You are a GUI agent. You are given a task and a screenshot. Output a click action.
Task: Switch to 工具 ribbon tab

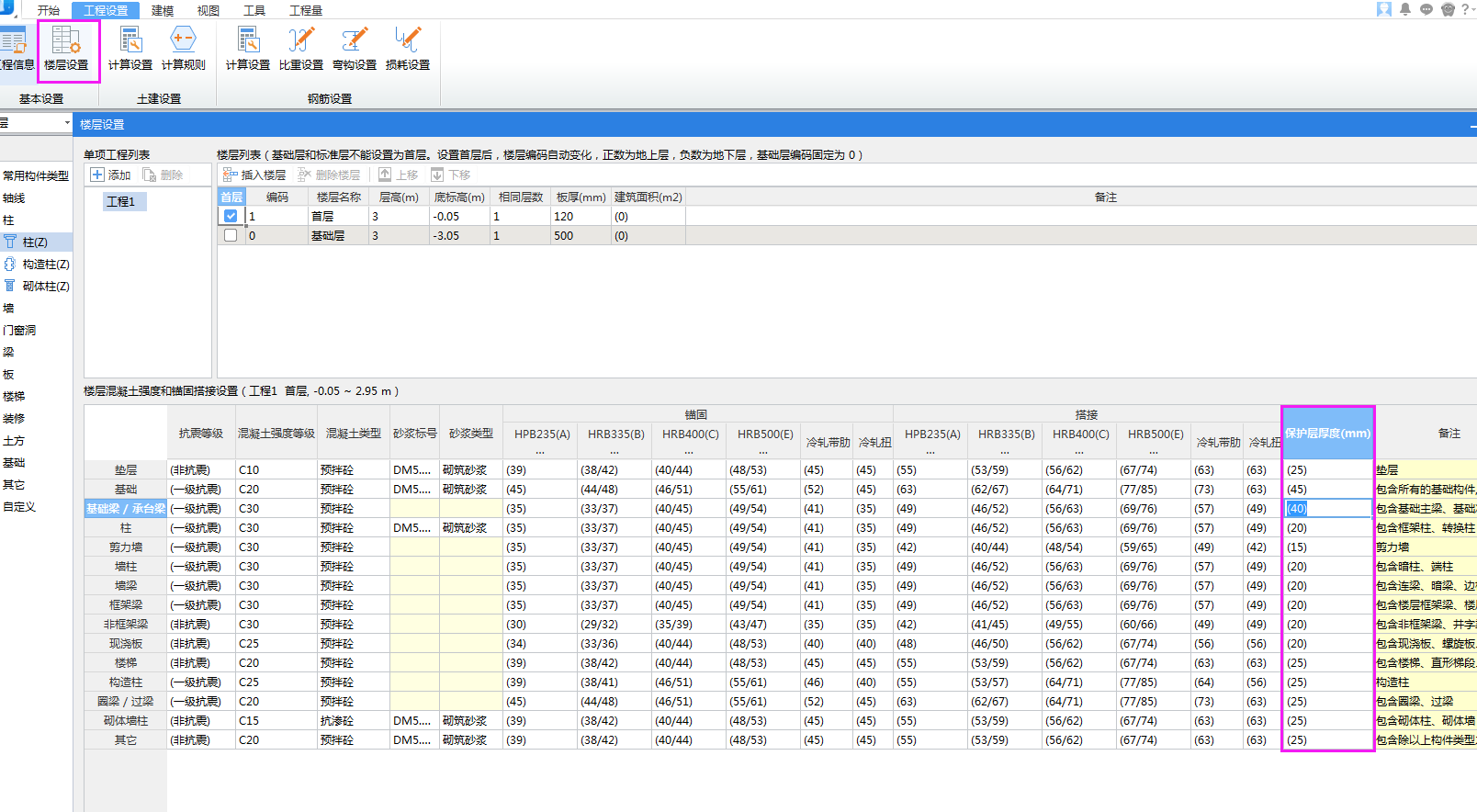pos(254,10)
